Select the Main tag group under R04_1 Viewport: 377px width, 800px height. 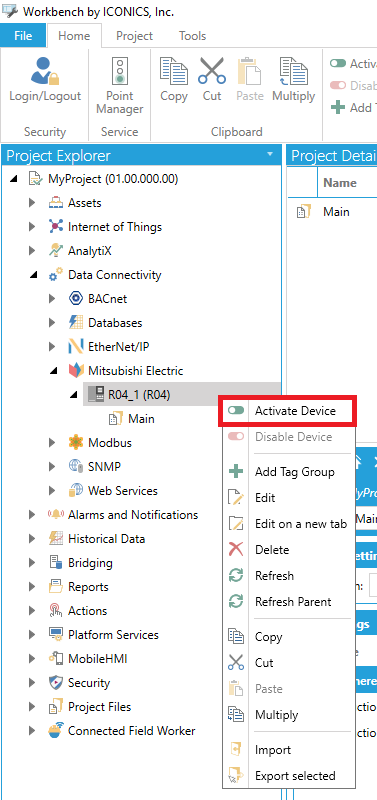pyautogui.click(x=141, y=419)
